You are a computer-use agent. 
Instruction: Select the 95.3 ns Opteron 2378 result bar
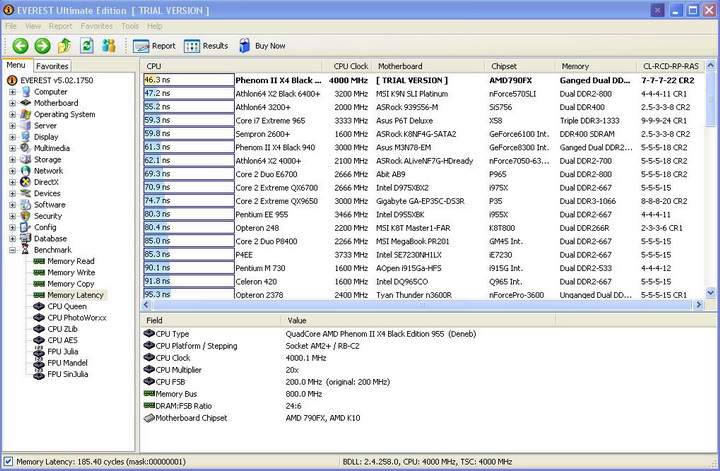[x=189, y=294]
